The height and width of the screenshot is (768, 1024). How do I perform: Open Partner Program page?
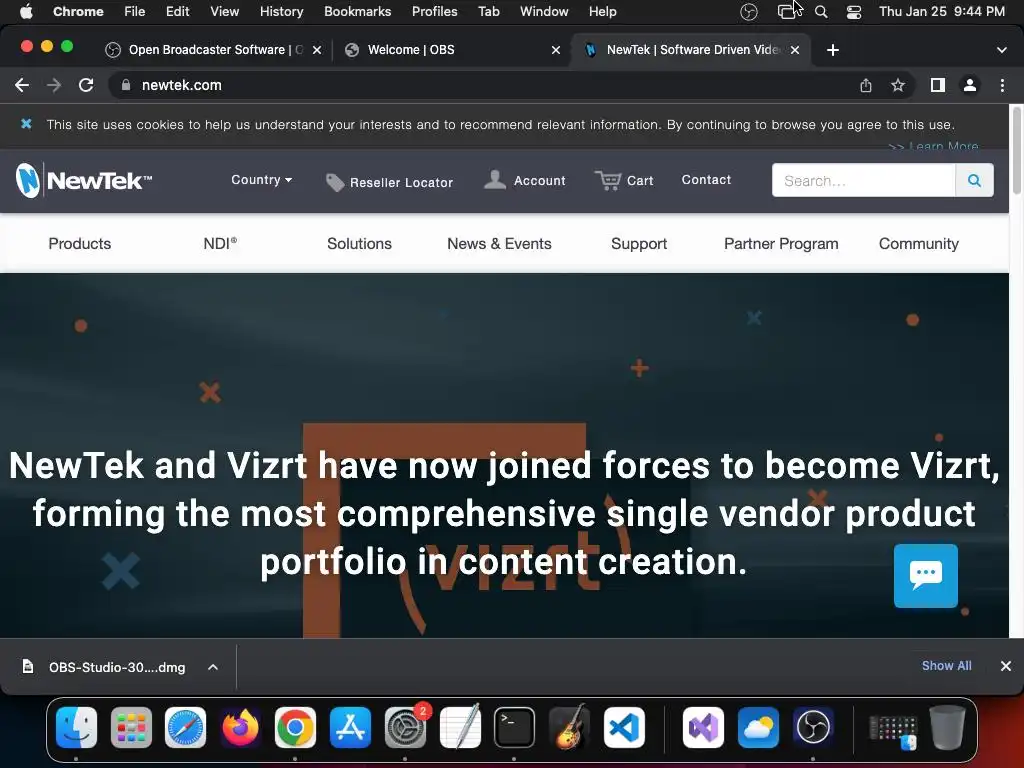click(781, 244)
